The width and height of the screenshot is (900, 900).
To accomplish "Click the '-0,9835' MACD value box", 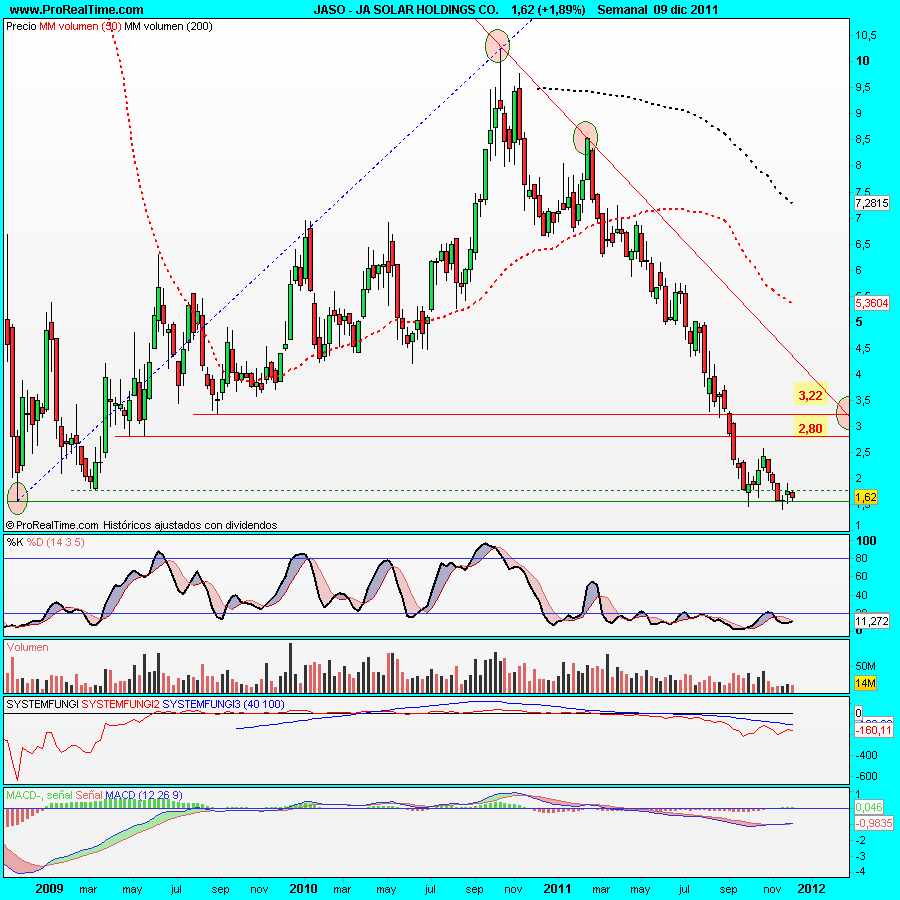I will point(874,824).
